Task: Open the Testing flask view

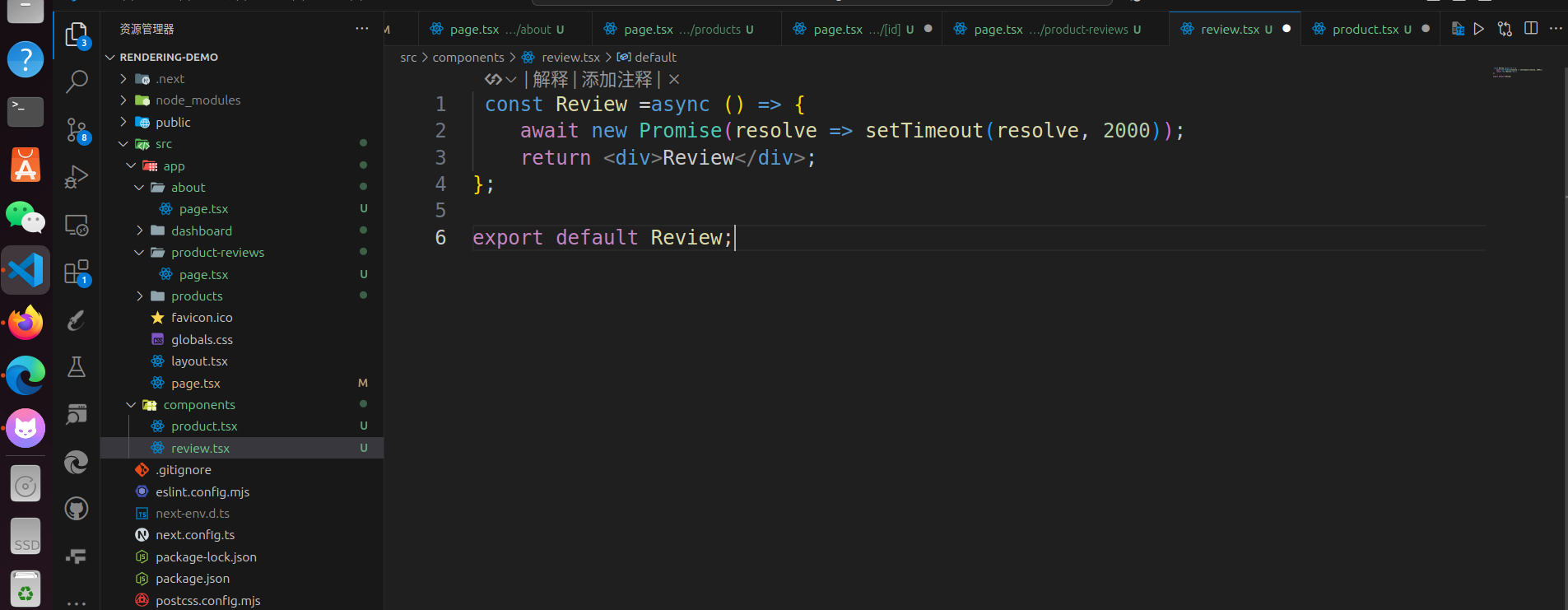Action: click(x=77, y=366)
